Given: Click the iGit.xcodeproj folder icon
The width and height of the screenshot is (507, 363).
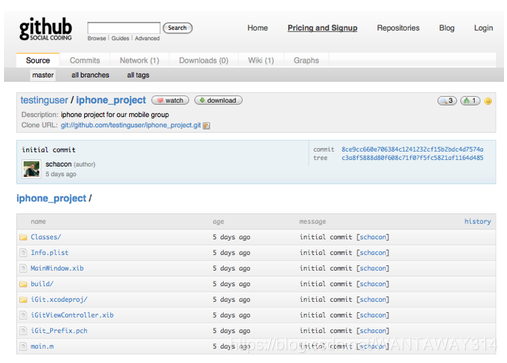Looking at the screenshot, I should pyautogui.click(x=23, y=300).
